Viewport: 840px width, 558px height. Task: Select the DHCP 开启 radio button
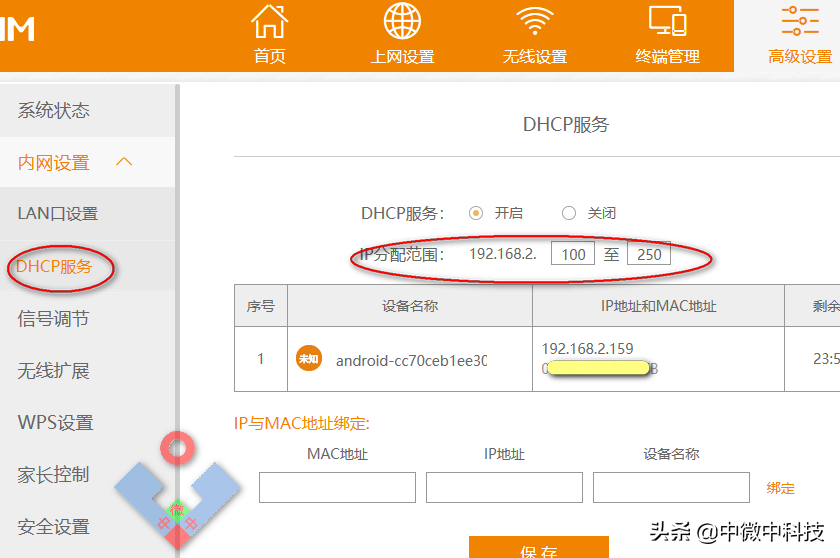click(476, 213)
